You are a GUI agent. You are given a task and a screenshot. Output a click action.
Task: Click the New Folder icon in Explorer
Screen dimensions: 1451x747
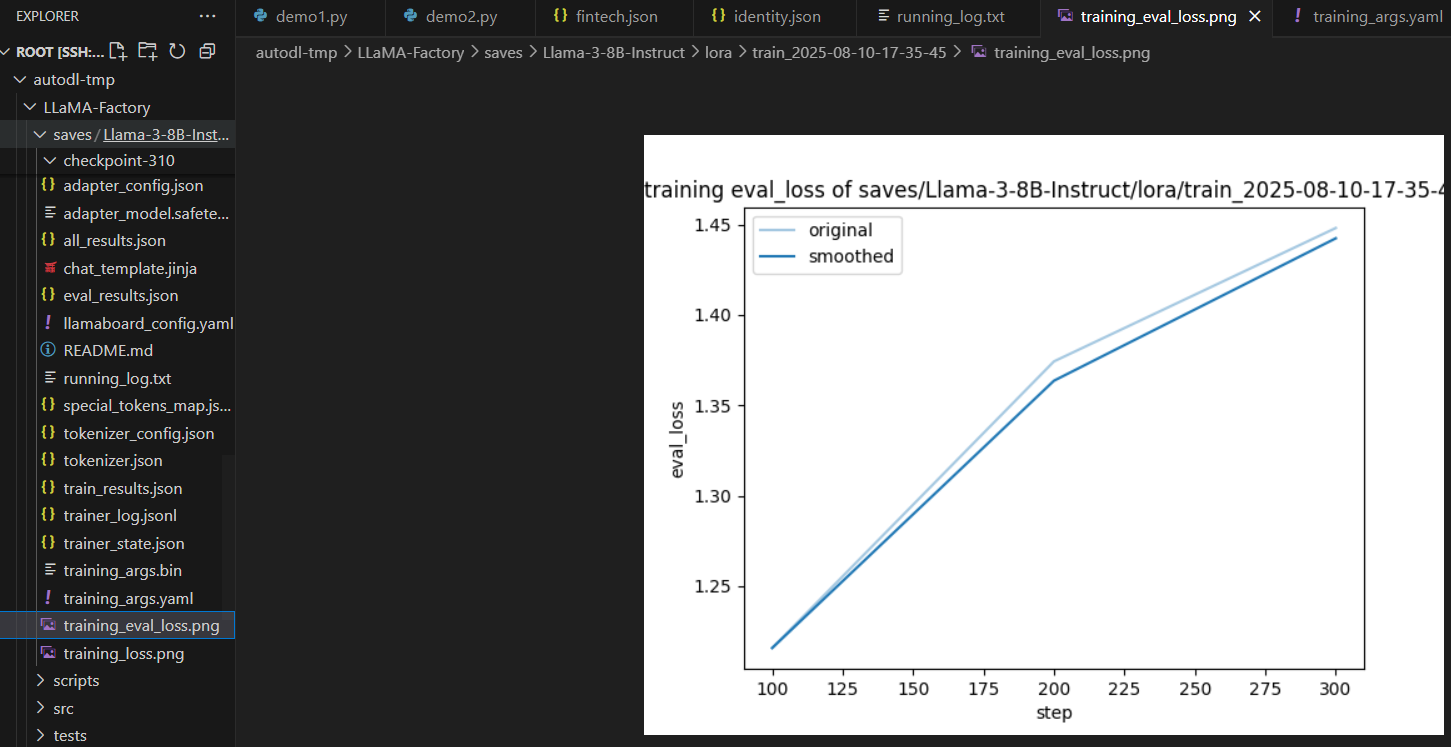(148, 51)
